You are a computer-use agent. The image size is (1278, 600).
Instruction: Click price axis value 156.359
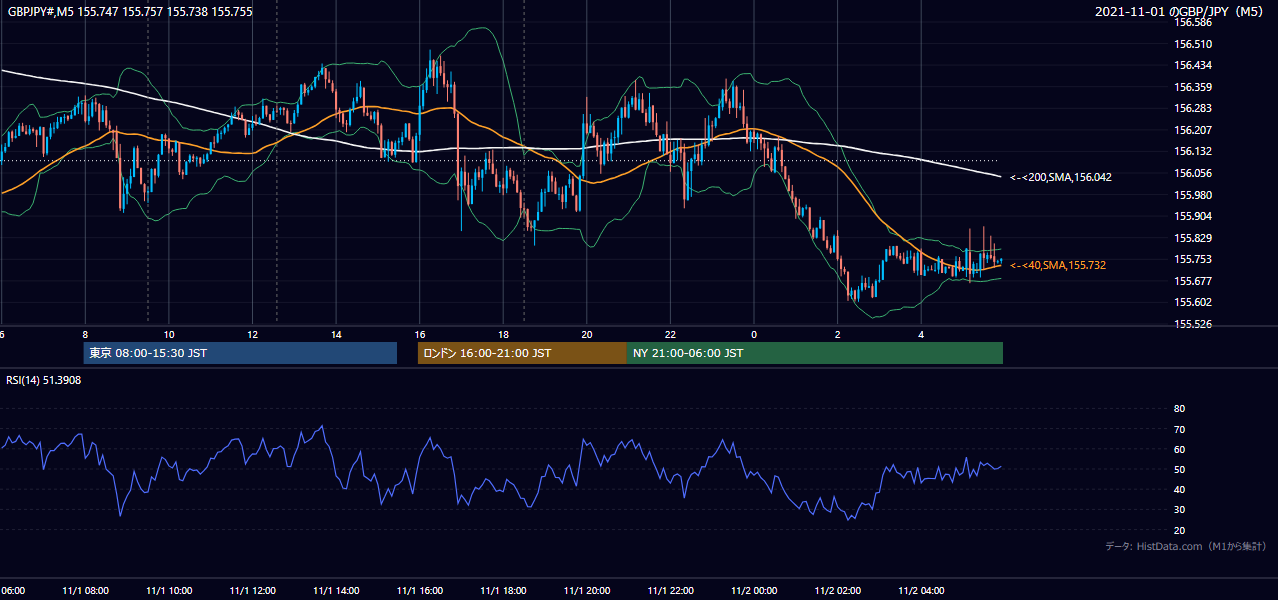coord(1192,87)
